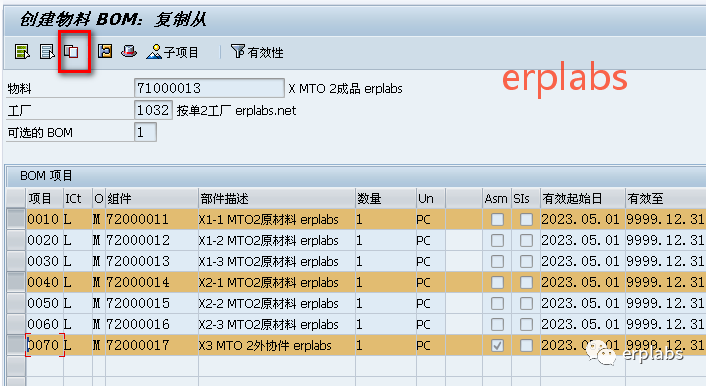The image size is (706, 386).
Task: Toggle Asm checkbox for item 0060
Action: click(x=497, y=324)
